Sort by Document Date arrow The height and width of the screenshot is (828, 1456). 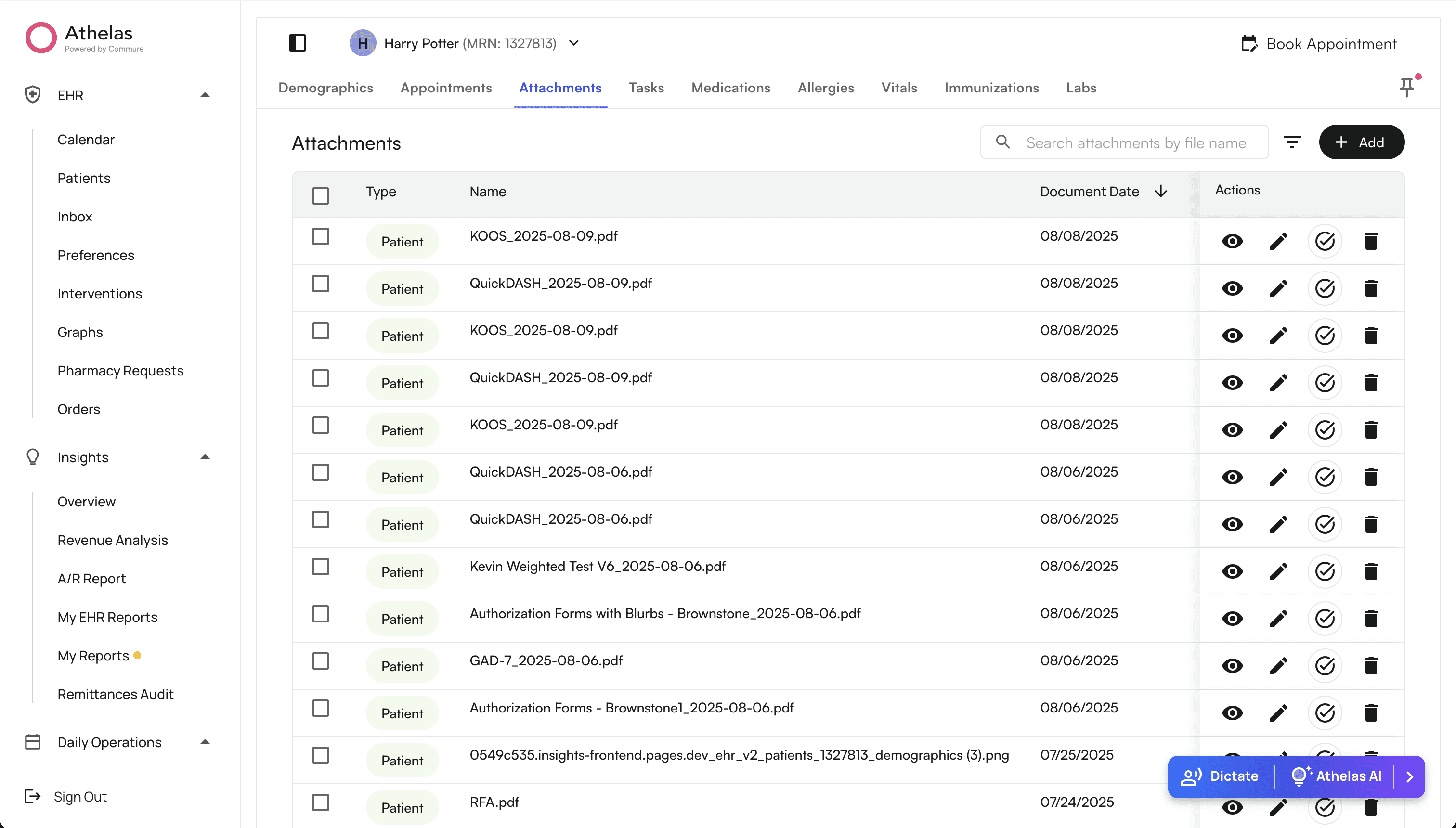pyautogui.click(x=1161, y=192)
